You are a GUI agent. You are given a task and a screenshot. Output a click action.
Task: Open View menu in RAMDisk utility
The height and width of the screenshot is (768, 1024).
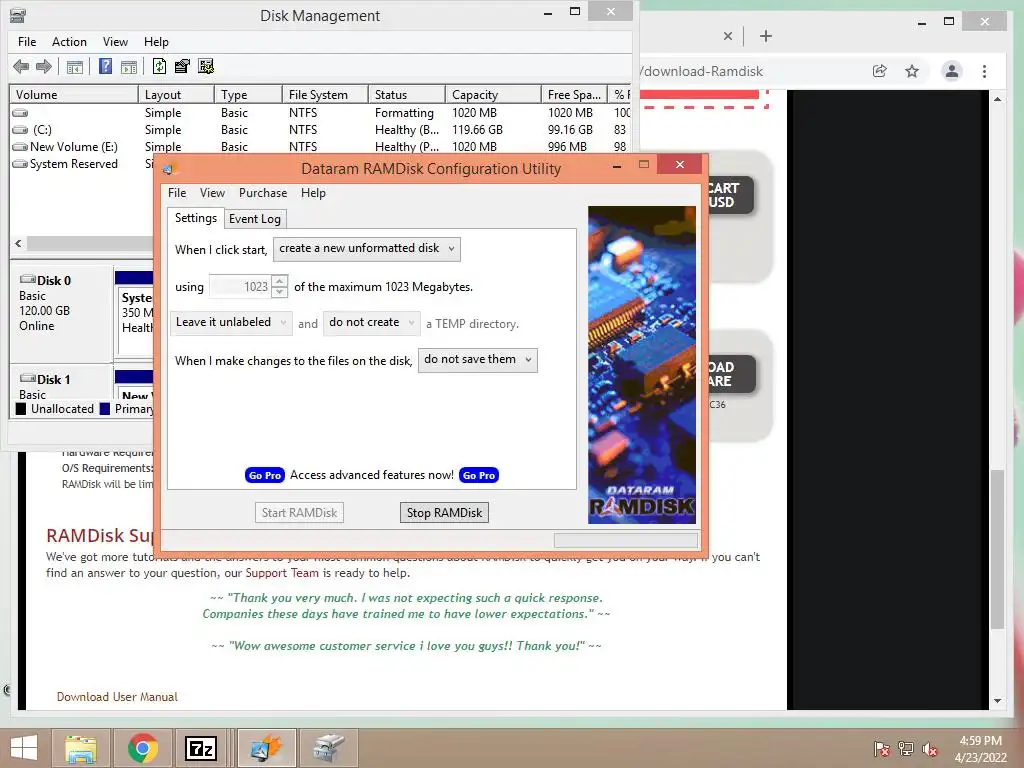tap(212, 193)
